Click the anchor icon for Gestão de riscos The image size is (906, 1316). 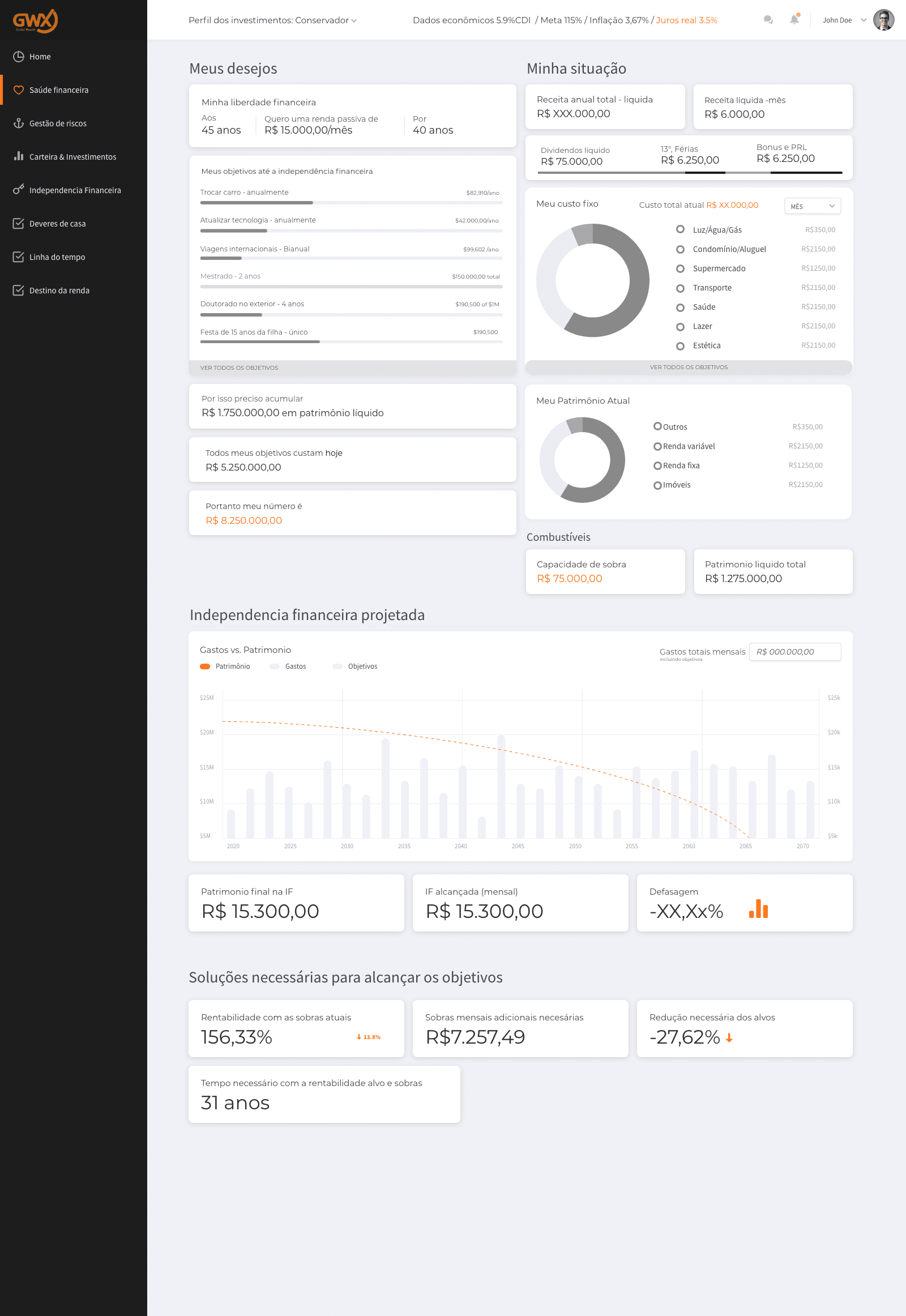pyautogui.click(x=19, y=123)
